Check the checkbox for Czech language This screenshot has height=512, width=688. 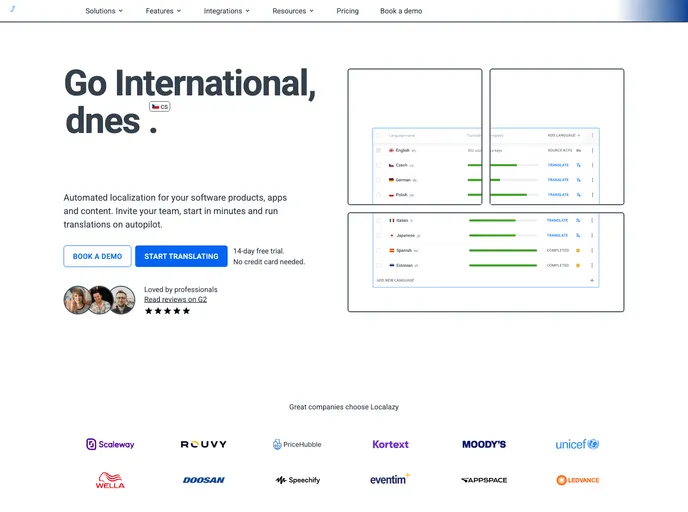click(x=378, y=165)
